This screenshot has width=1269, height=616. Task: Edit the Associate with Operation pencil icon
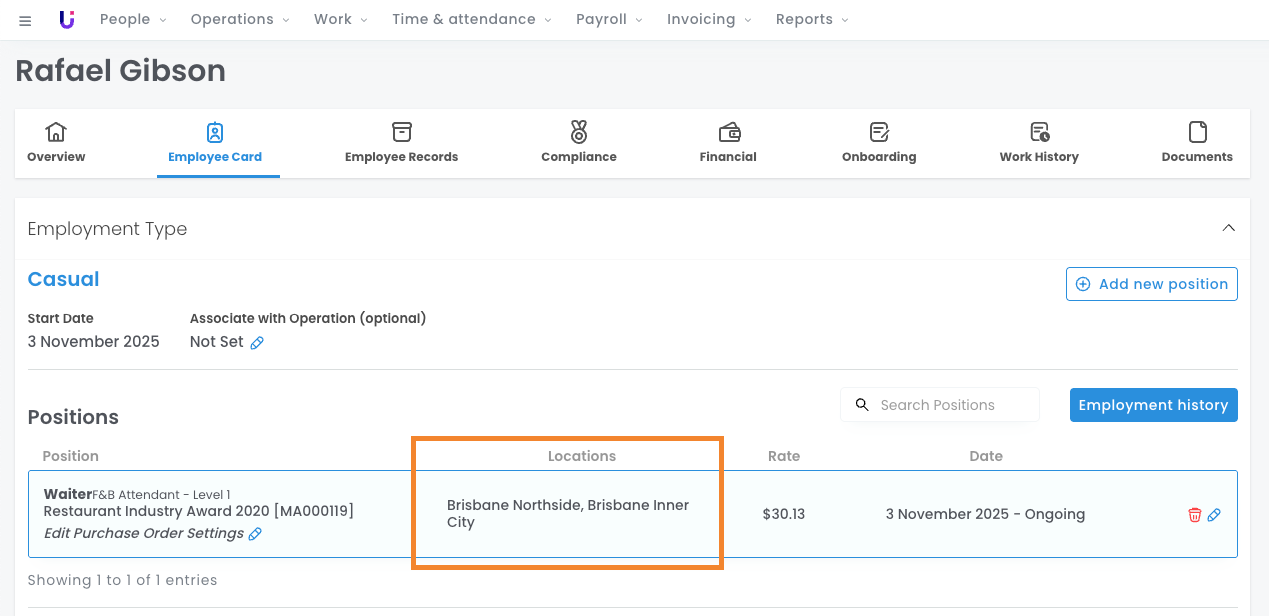point(257,343)
